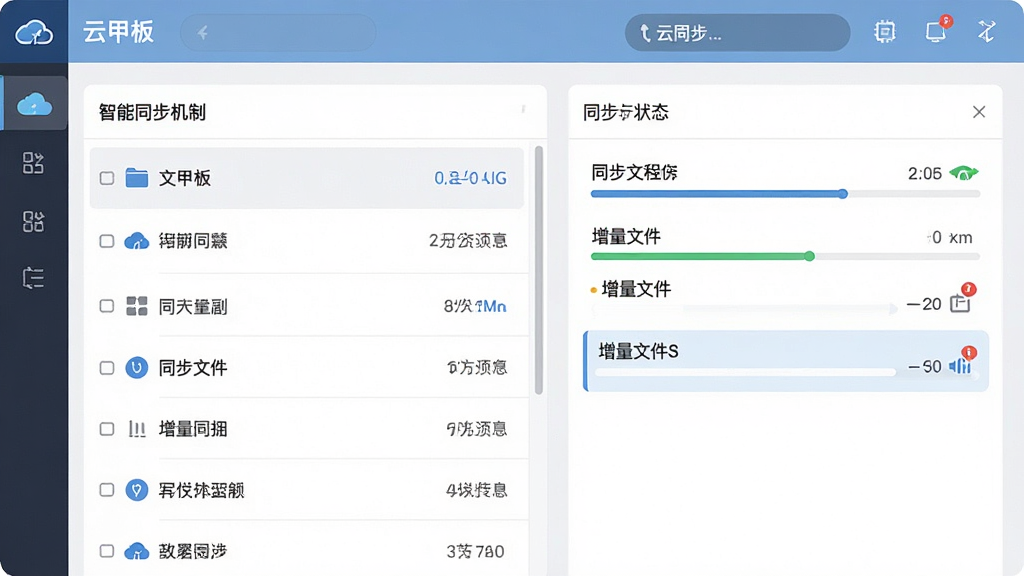The width and height of the screenshot is (1024, 576).
Task: Click the round sync icon of 同步文件
Action: coord(136,368)
